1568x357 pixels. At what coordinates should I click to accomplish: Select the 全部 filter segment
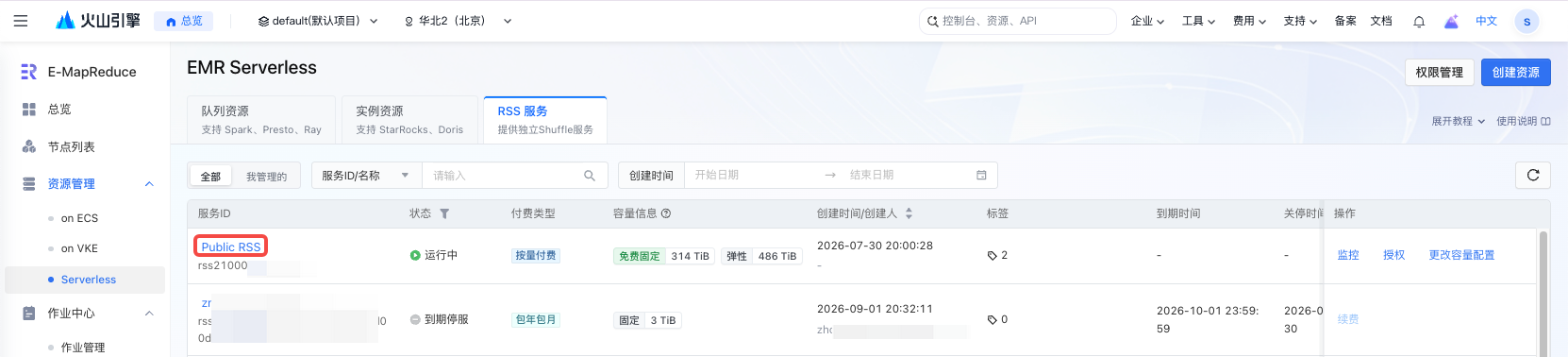pyautogui.click(x=210, y=177)
